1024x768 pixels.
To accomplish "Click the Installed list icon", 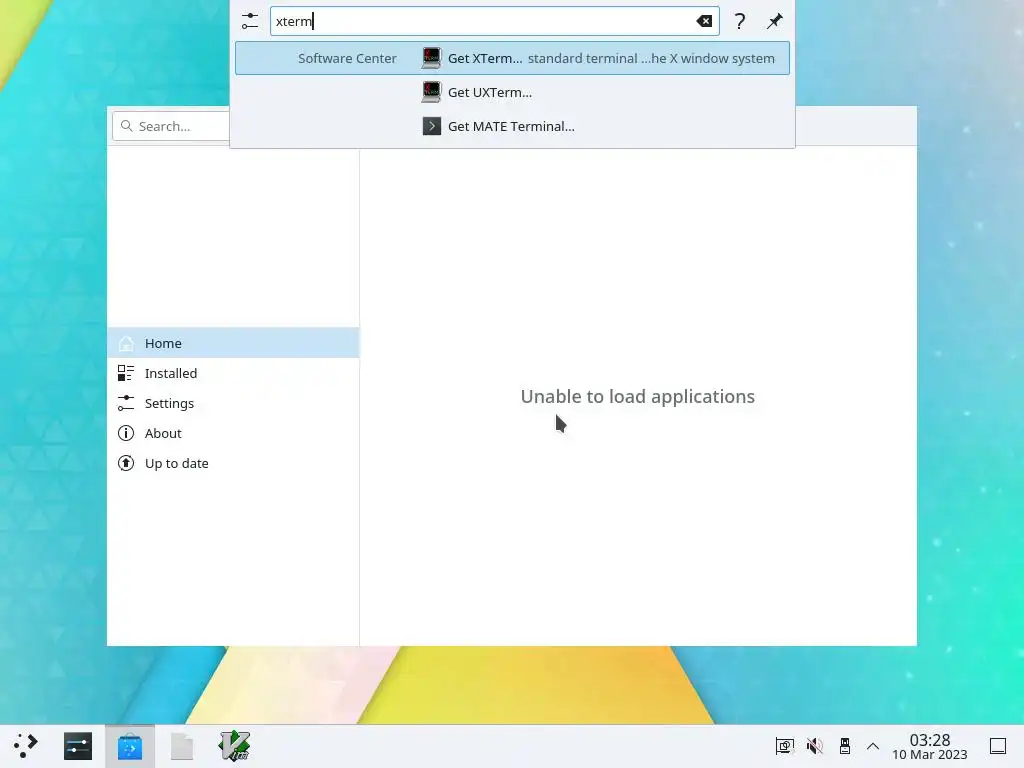I will click(x=126, y=373).
